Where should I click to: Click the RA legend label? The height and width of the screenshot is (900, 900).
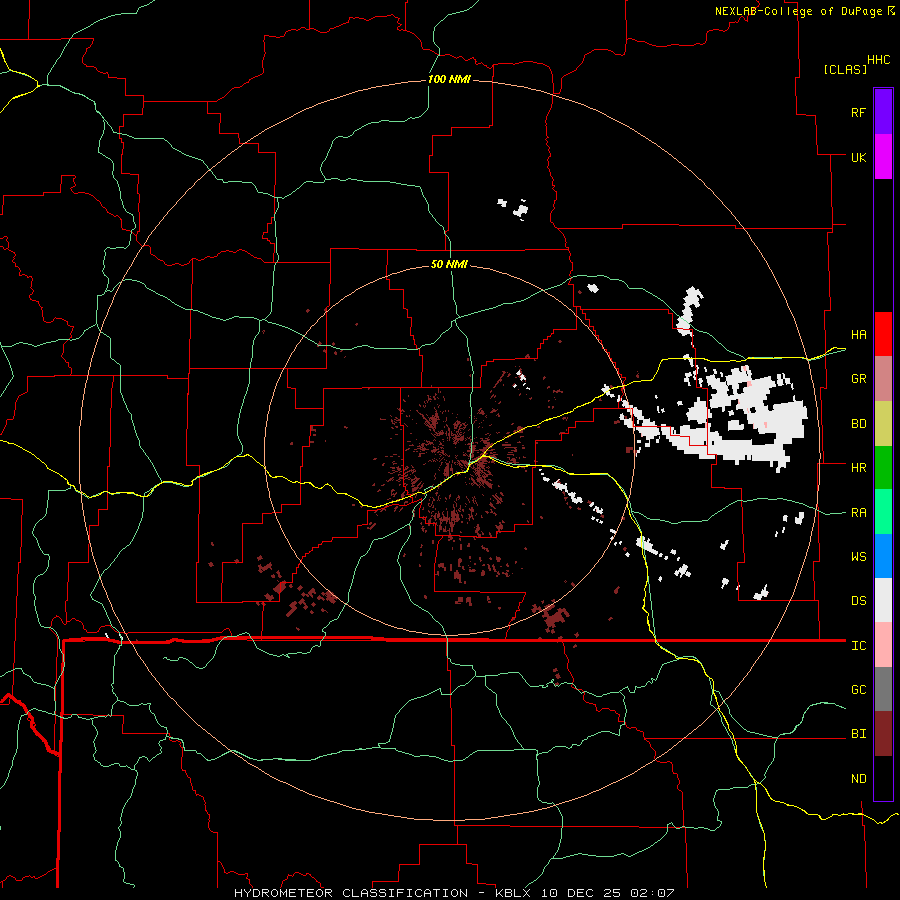[x=859, y=513]
